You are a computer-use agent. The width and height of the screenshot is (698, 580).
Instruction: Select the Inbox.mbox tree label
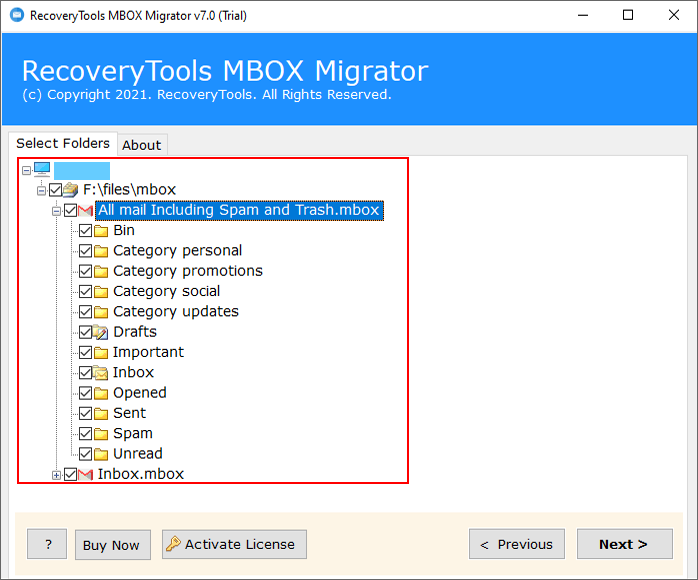(141, 475)
